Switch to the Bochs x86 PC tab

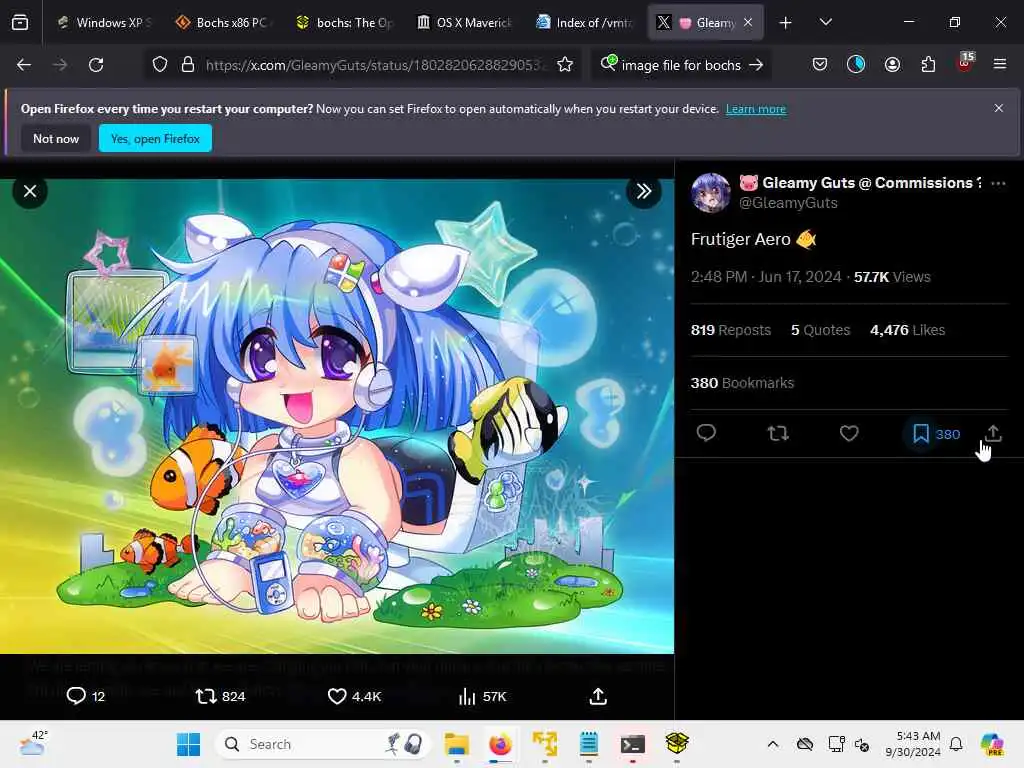pyautogui.click(x=225, y=23)
